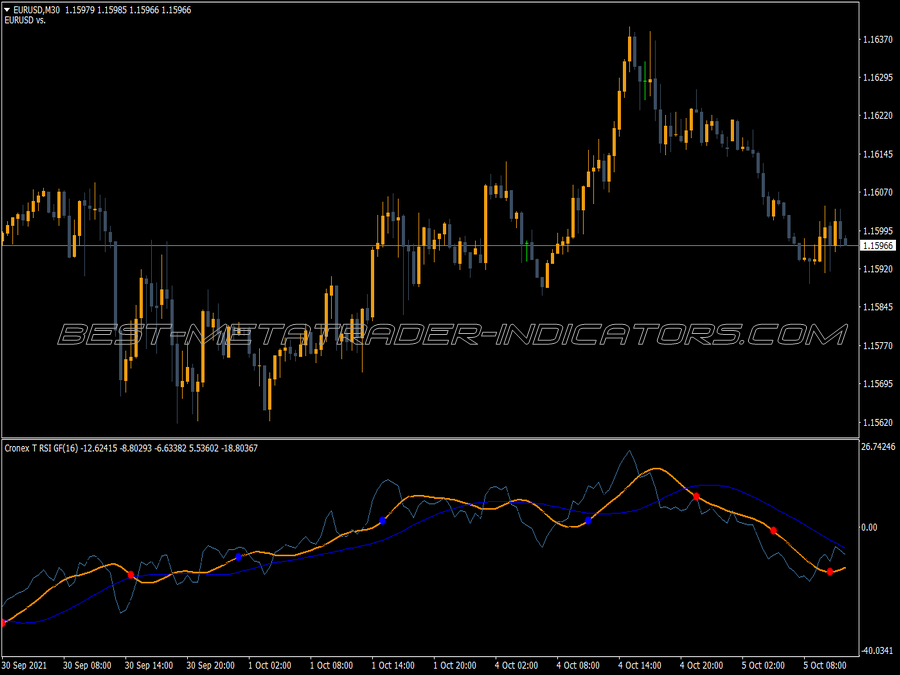Click the 0.00 indicator scale value
900x675 pixels.
pyautogui.click(x=870, y=527)
